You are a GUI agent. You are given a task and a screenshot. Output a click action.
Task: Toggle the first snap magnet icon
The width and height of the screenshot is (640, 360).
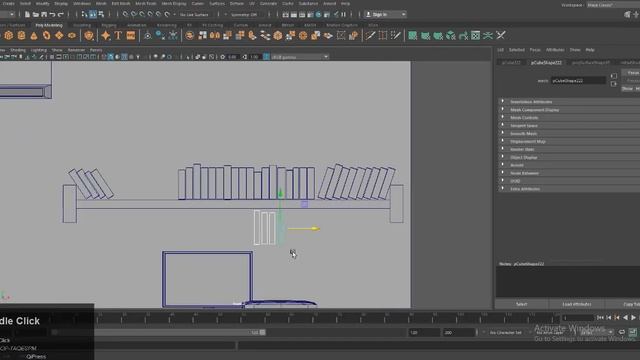[125, 14]
